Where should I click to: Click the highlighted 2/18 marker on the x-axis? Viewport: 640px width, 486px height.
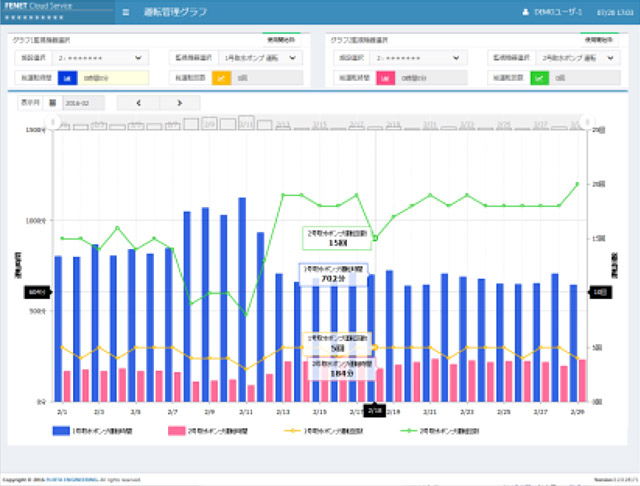375,411
